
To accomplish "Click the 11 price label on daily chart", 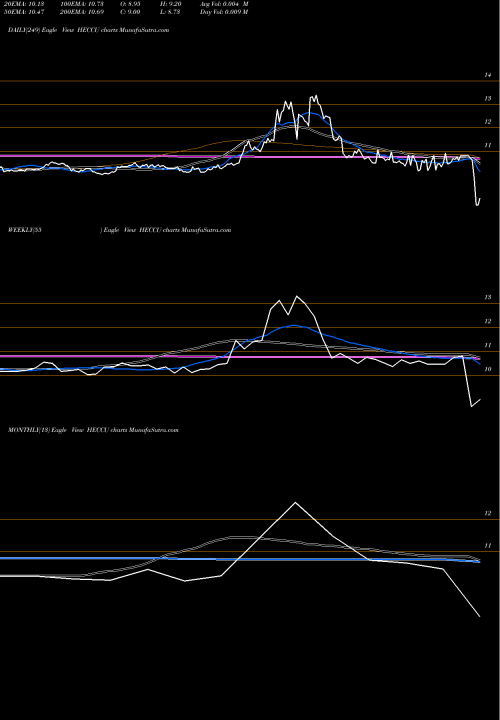I will 488,145.
